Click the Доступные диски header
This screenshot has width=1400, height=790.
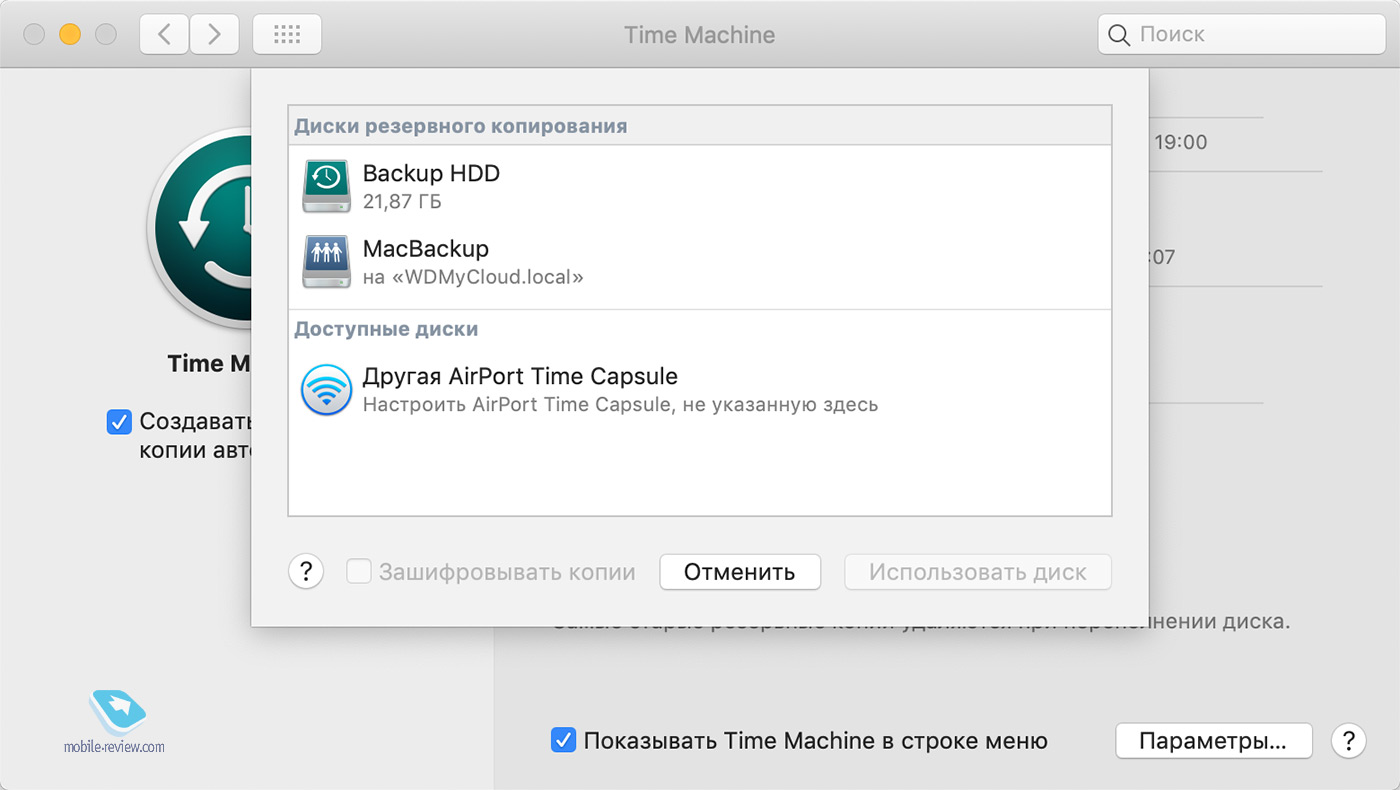[386, 328]
